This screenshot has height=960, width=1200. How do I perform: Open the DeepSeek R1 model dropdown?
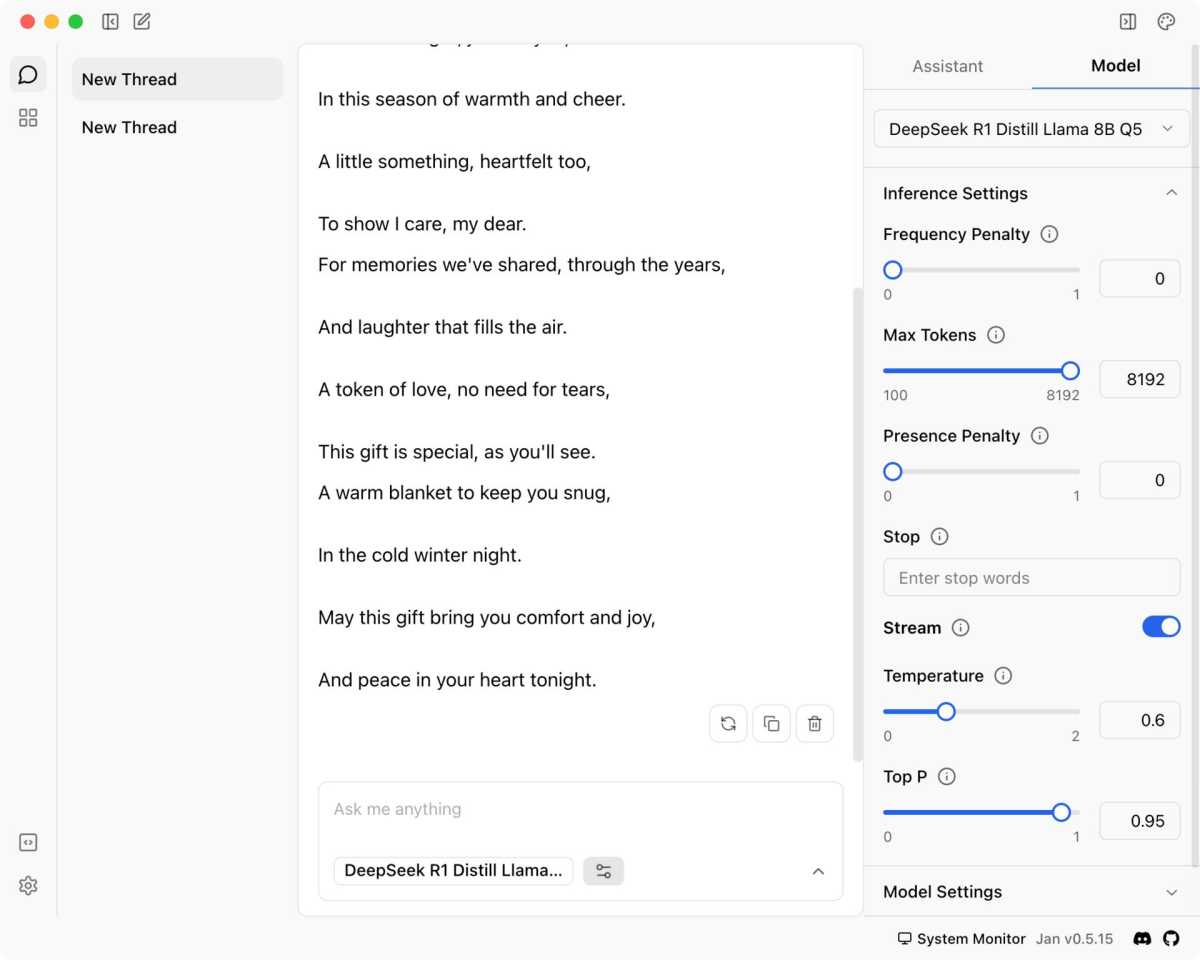(x=1031, y=129)
